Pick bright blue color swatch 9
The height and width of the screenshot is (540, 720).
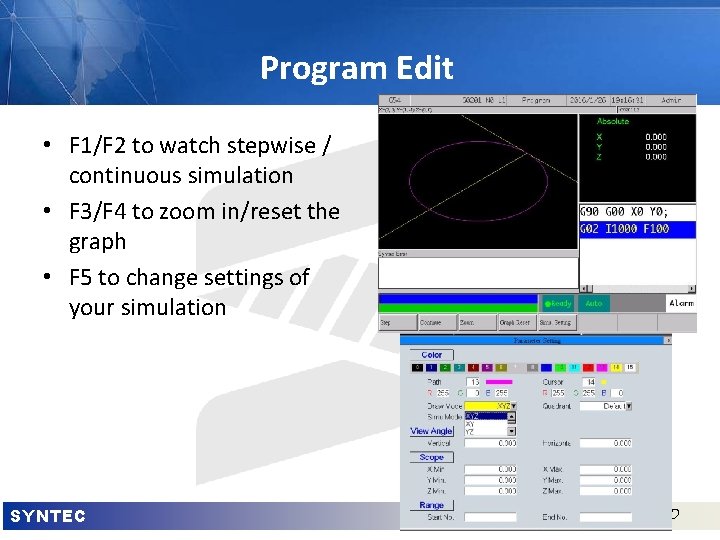coord(546,368)
